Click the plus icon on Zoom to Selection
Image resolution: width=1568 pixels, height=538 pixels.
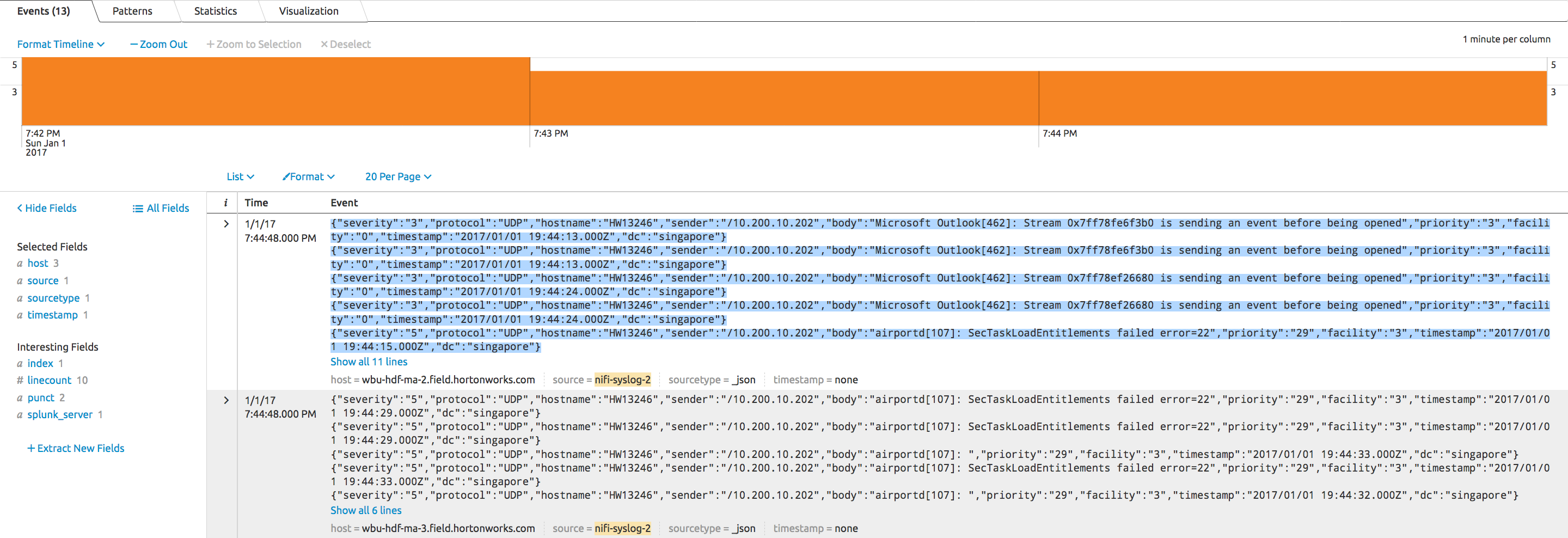tap(210, 44)
